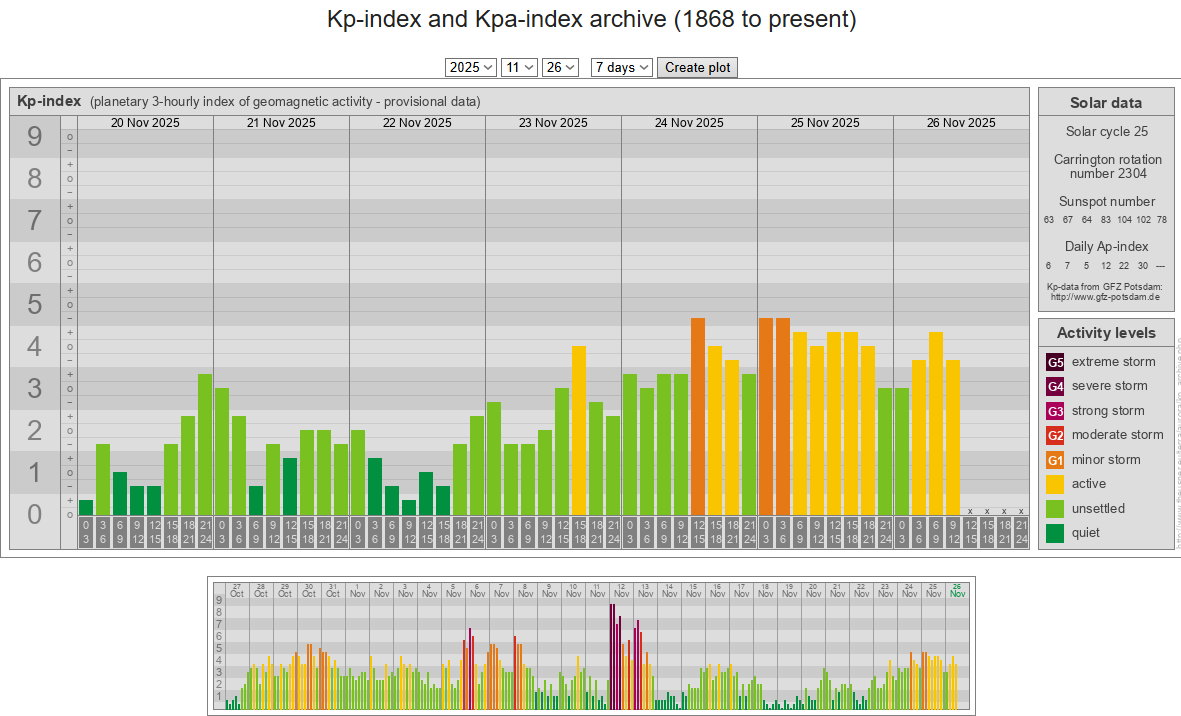Viewport: 1181px width, 716px height.
Task: Click the light green unsettled swatch
Action: [x=1055, y=509]
